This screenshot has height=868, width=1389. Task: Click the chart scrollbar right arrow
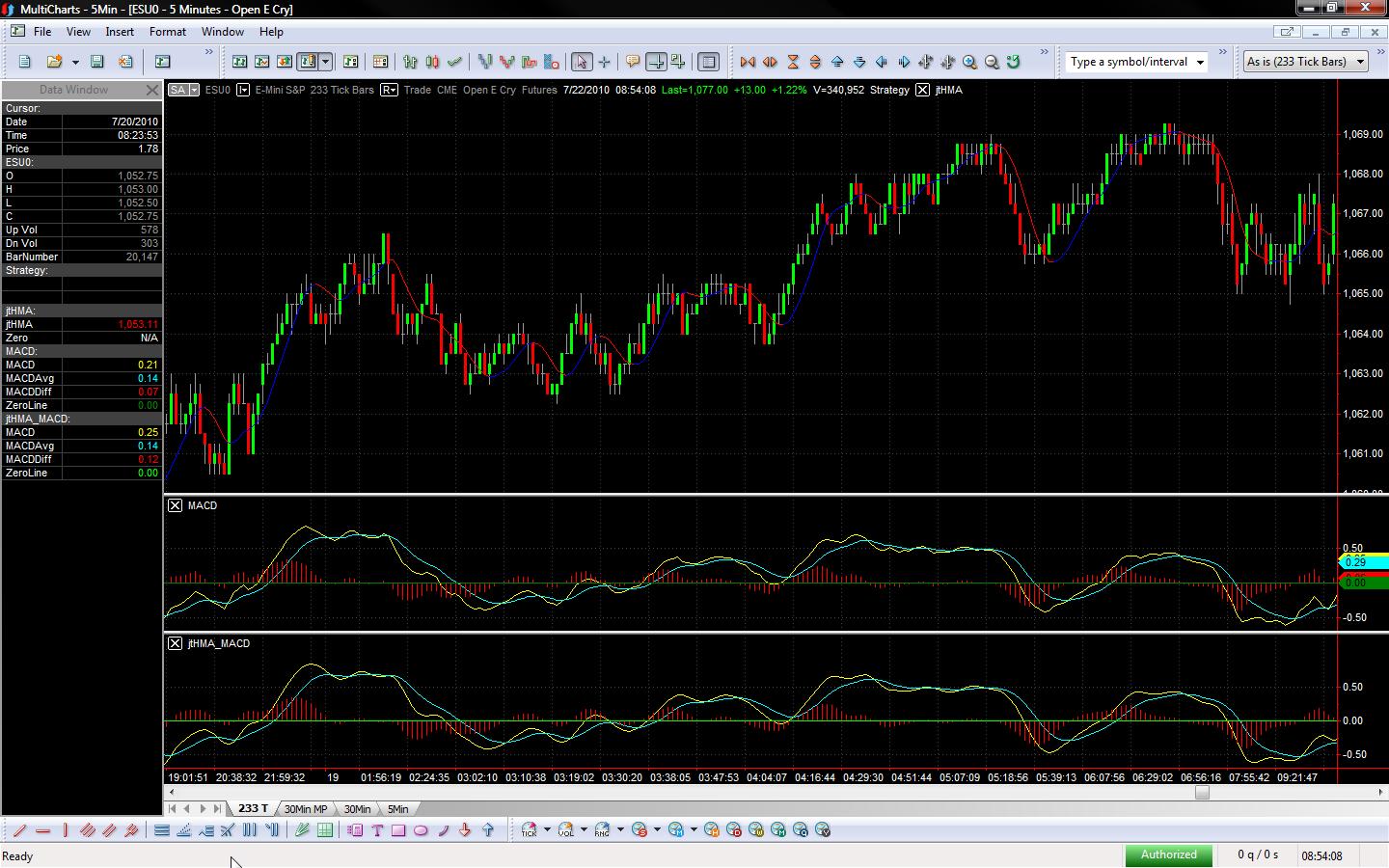click(1380, 793)
